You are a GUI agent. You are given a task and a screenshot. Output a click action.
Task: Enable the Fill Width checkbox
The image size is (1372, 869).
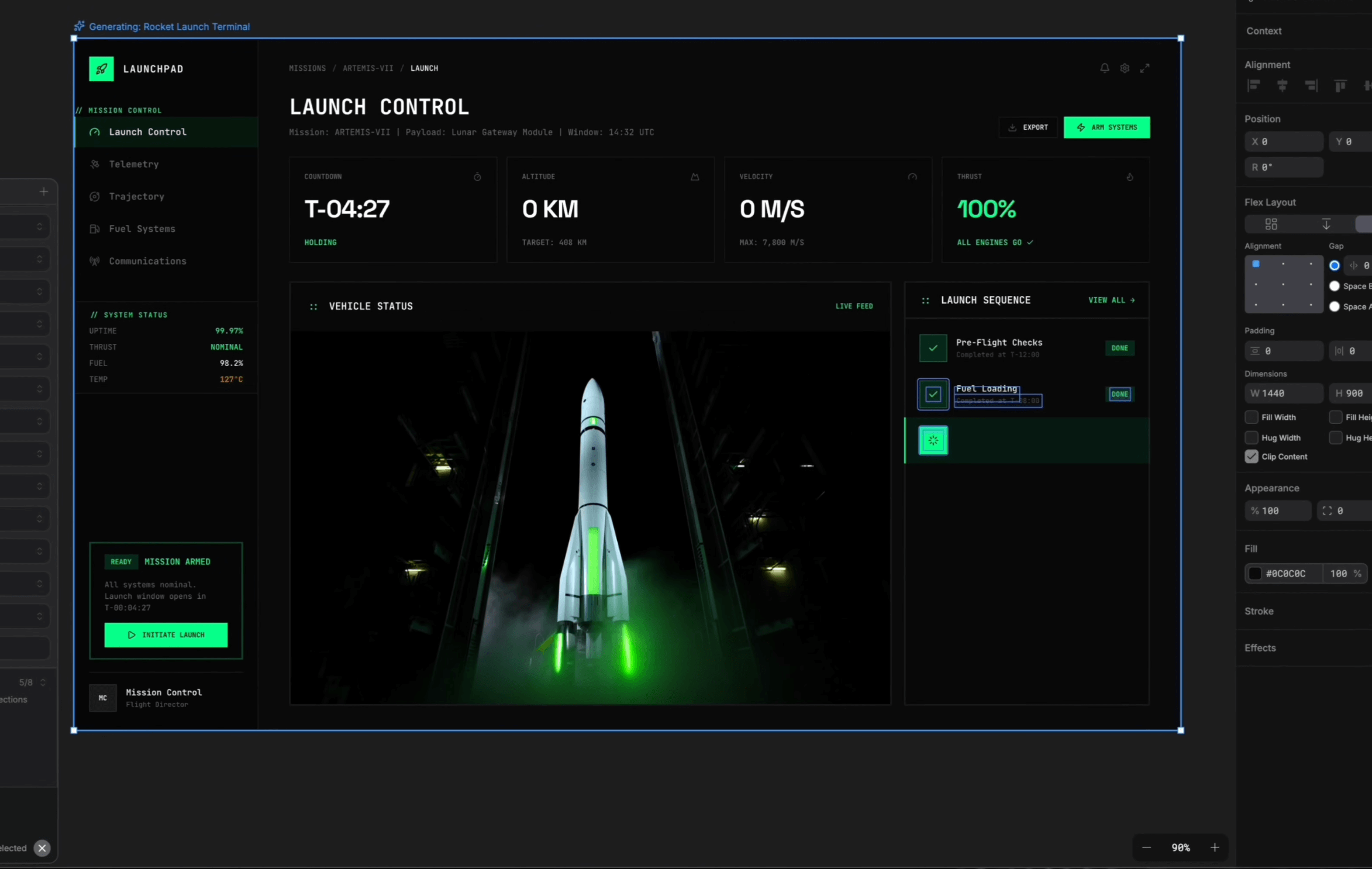point(1251,417)
